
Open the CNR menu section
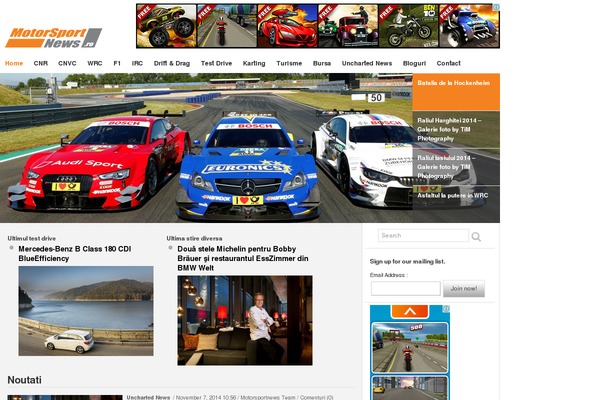click(x=41, y=63)
